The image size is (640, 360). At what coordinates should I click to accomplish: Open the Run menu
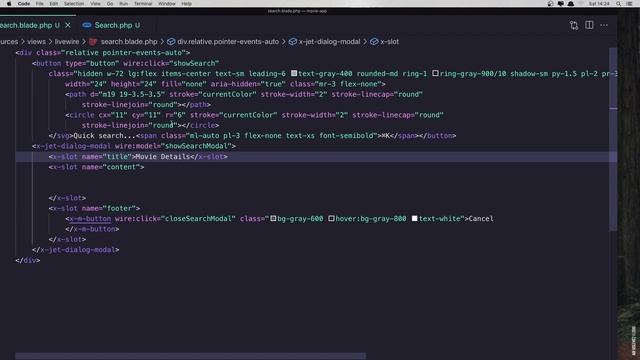[123, 4]
